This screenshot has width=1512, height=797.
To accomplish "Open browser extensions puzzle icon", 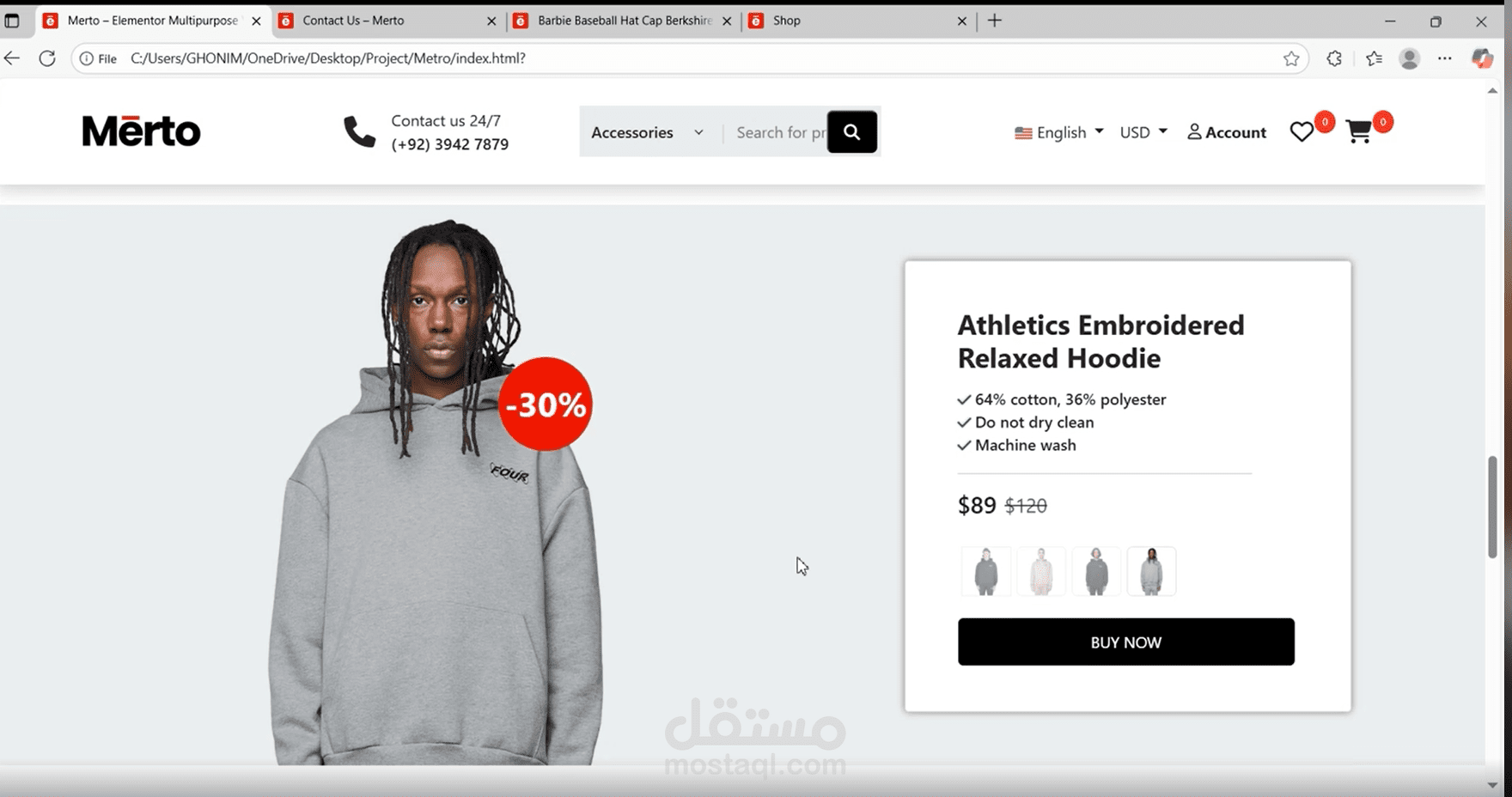I will point(1333,58).
